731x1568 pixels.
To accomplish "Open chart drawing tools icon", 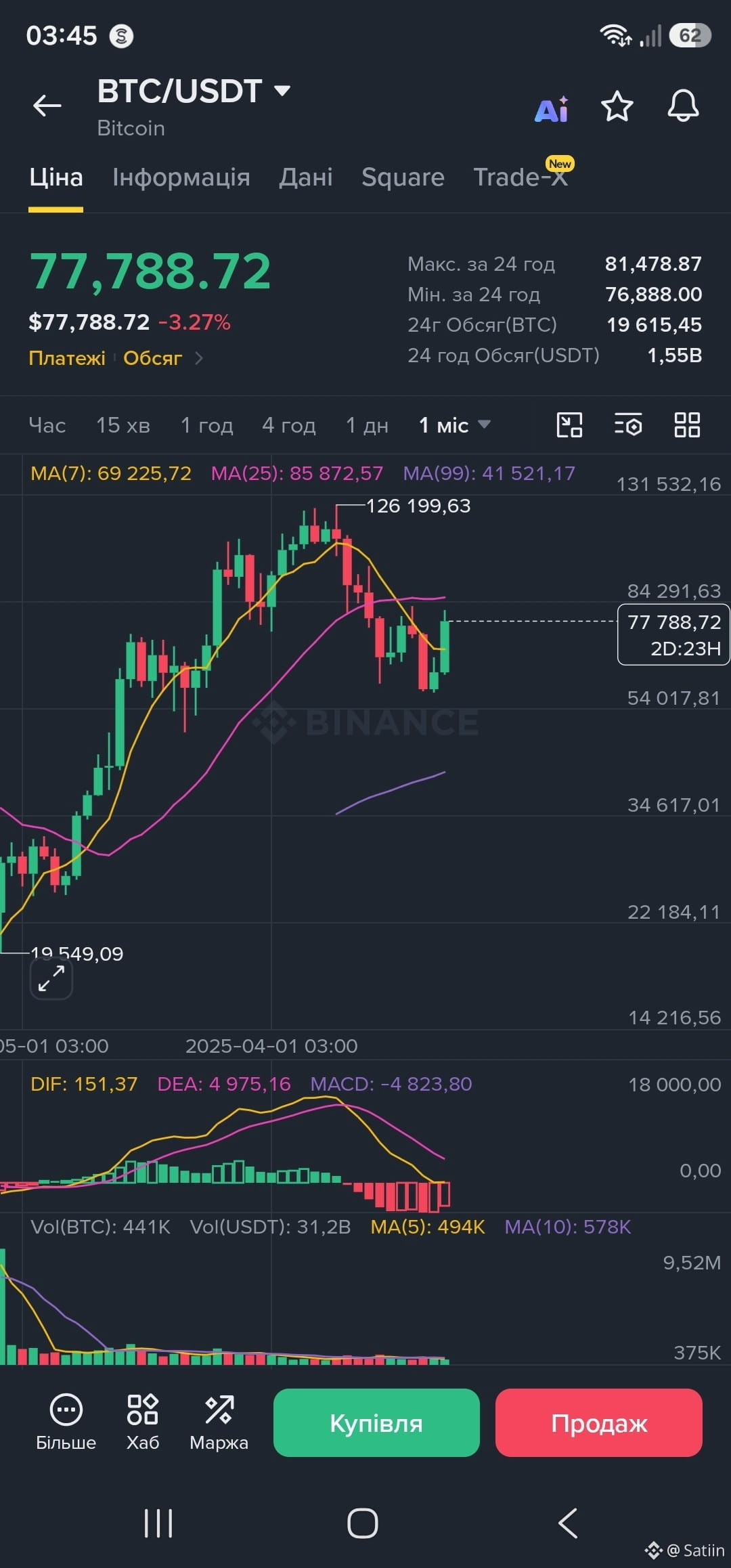I will pyautogui.click(x=569, y=425).
